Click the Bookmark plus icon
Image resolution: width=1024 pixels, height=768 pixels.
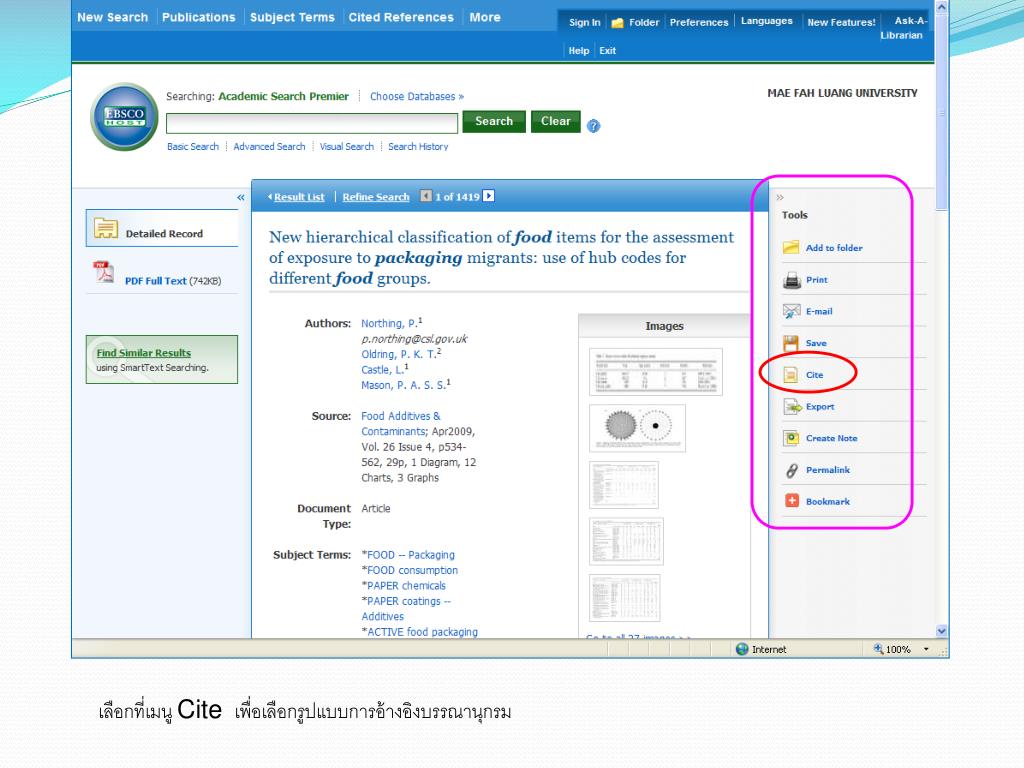pos(791,501)
